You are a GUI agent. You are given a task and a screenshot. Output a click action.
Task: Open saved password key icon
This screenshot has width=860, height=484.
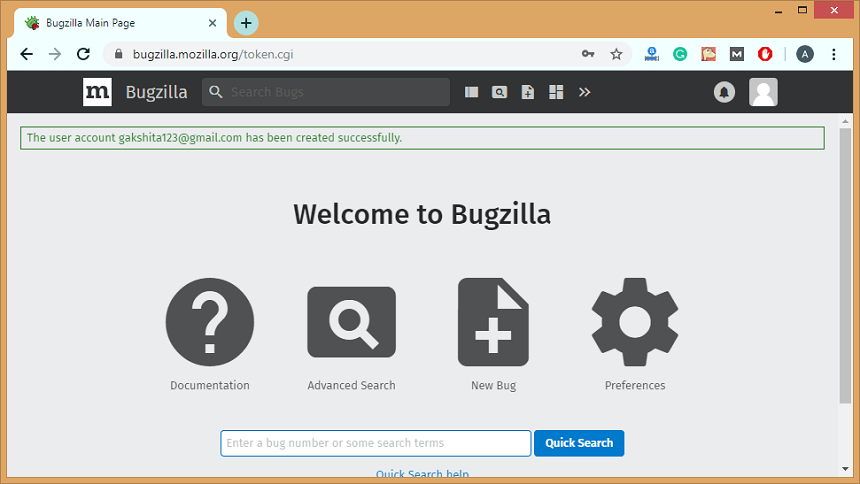coord(588,54)
